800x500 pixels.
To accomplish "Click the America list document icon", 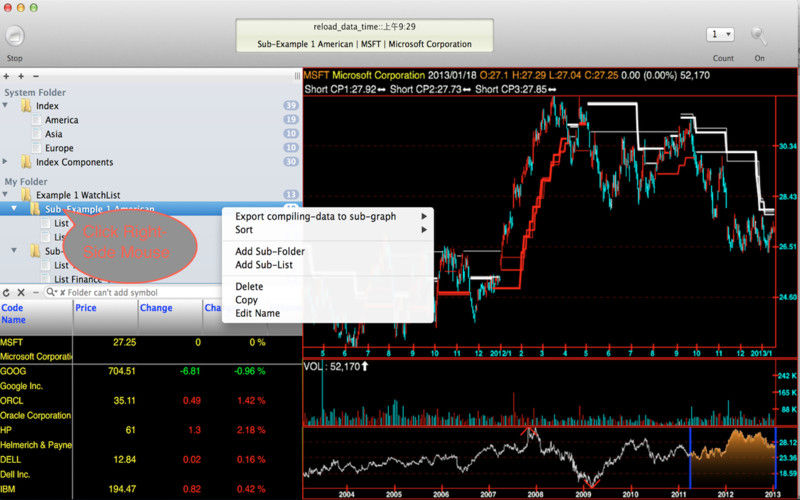I will click(37, 120).
